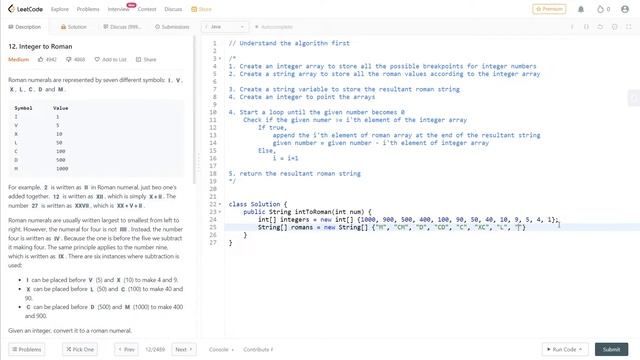Click the streak flame icon
Screen dimensions: 640x360
600,9
